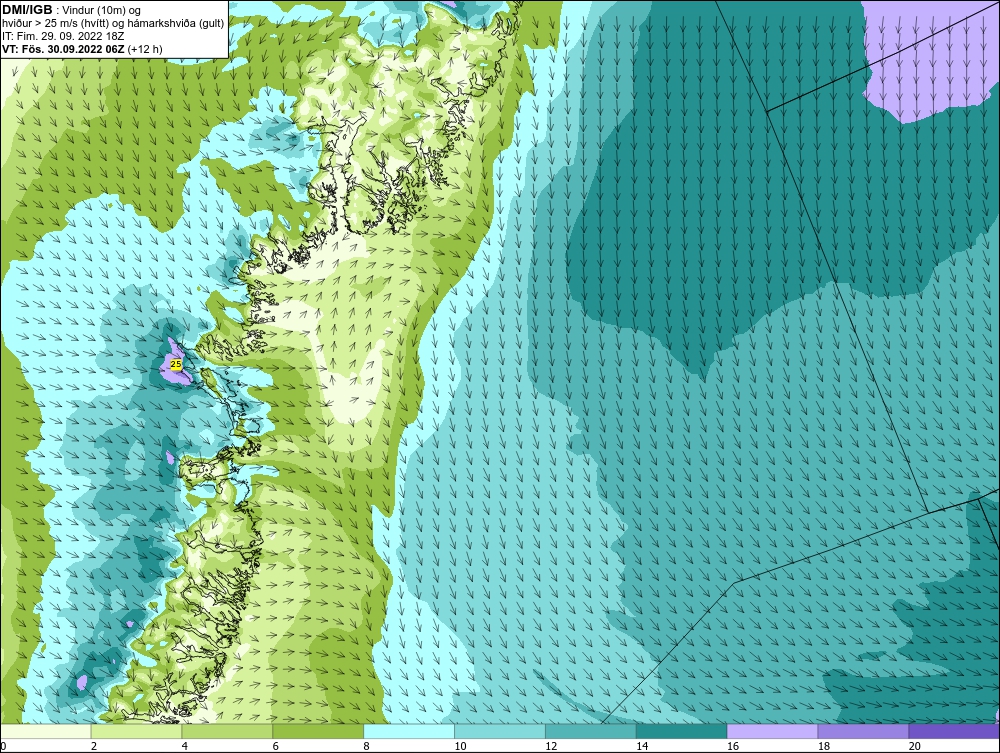The height and width of the screenshot is (753, 1000).
Task: Pick the dark teal 14–16 m/s legend swatch
Action: click(682, 731)
